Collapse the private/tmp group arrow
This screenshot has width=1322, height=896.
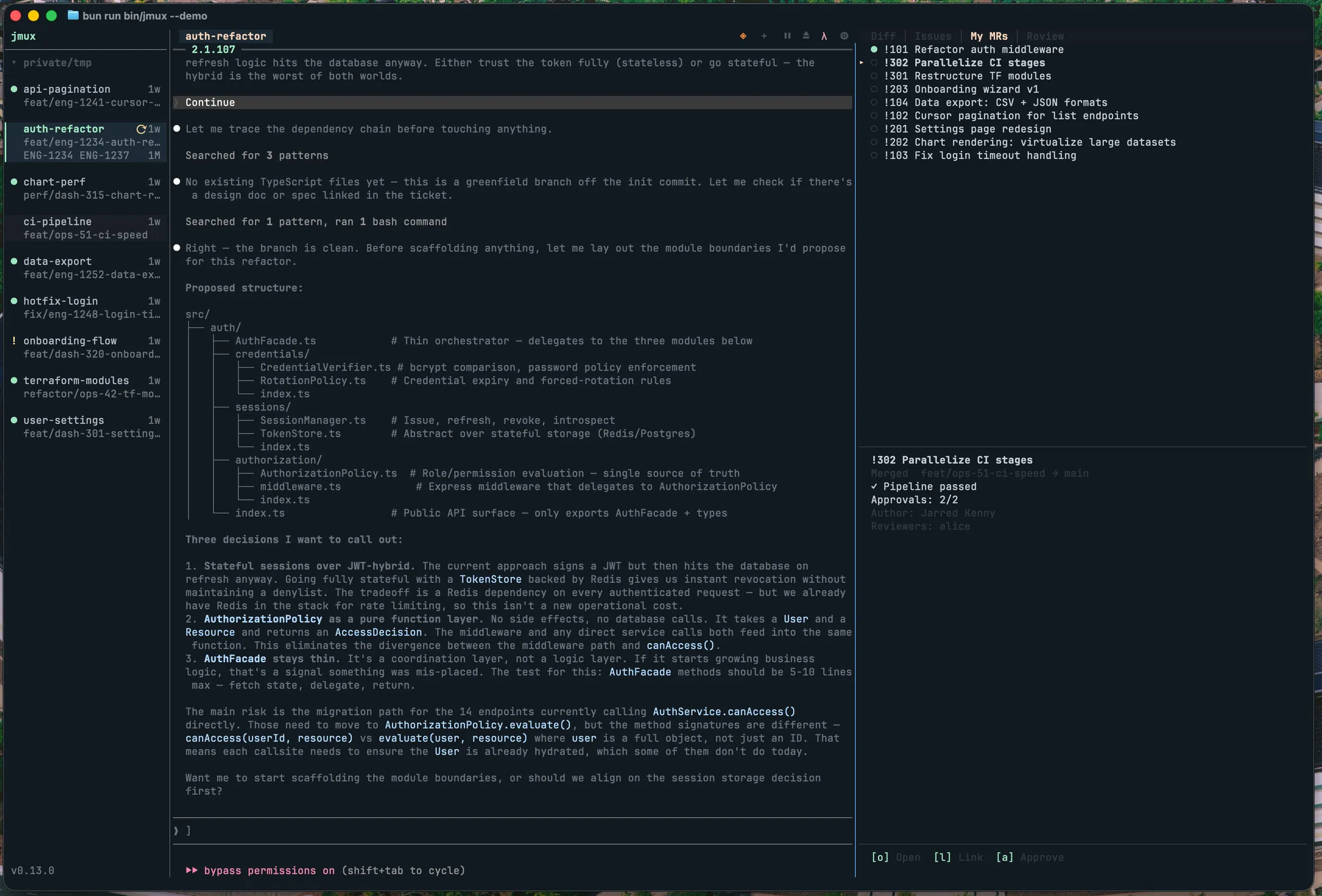(x=14, y=62)
